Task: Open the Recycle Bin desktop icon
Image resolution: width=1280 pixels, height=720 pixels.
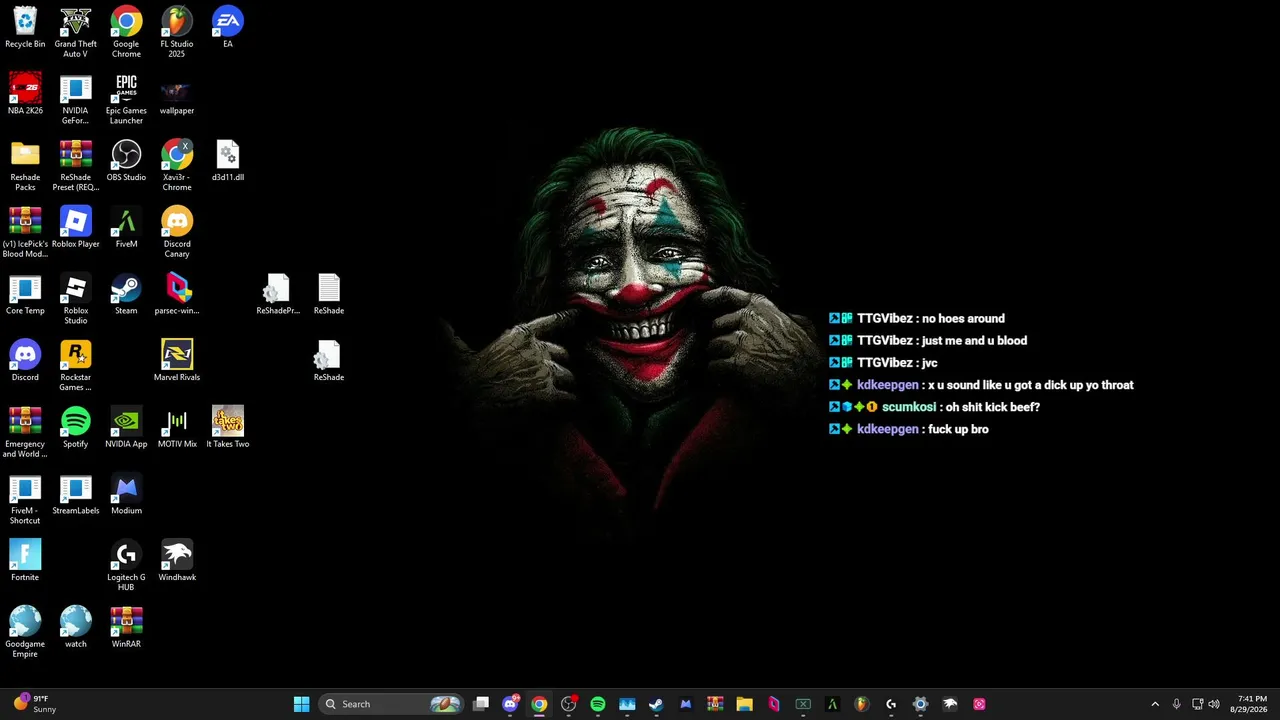Action: [25, 28]
